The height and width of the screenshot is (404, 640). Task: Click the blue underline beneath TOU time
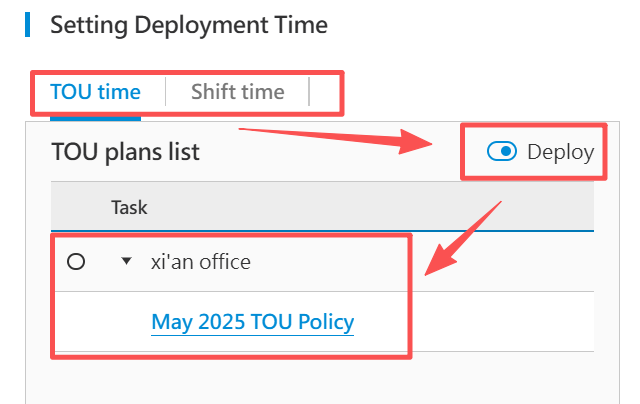pyautogui.click(x=95, y=117)
